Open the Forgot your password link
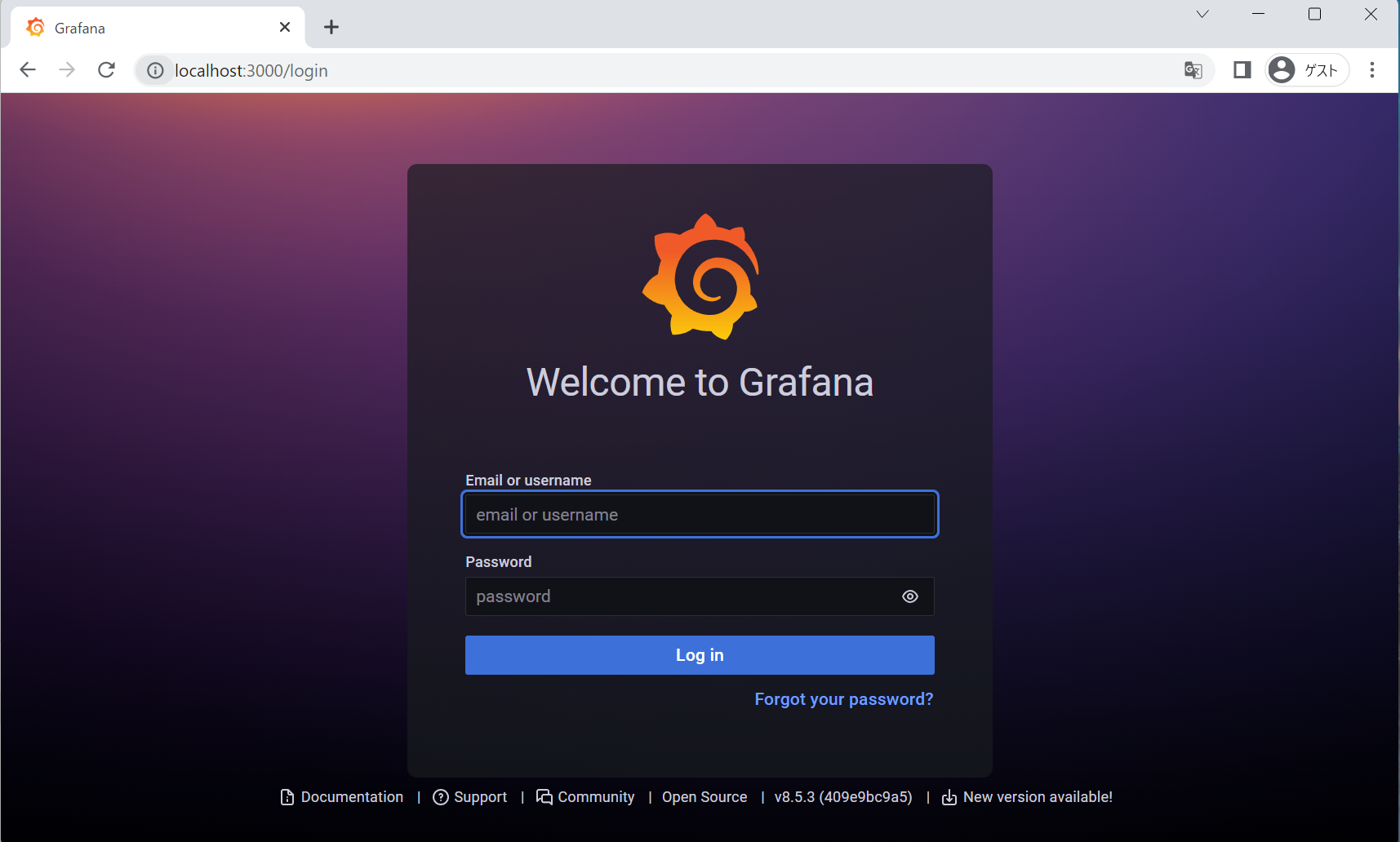Image resolution: width=1400 pixels, height=842 pixels. point(843,699)
